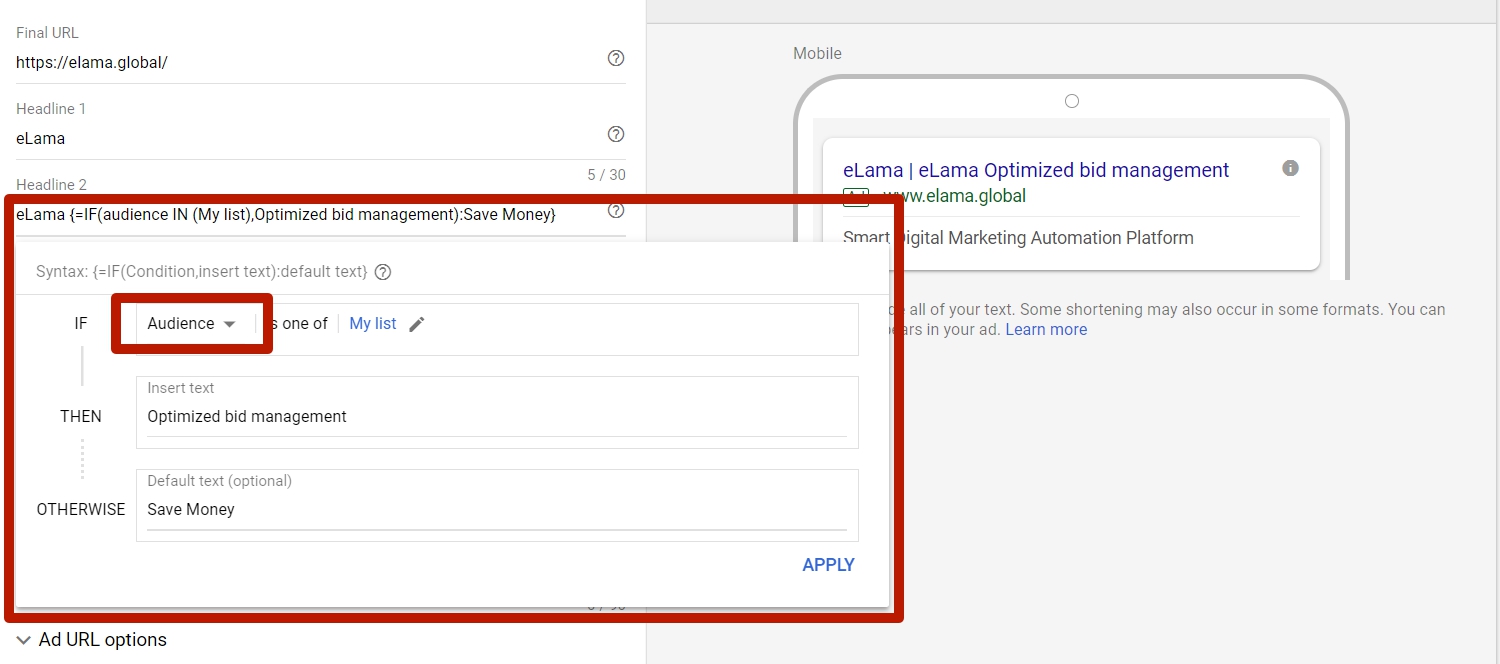This screenshot has width=1500, height=664.
Task: Open the My list audience link
Action: pos(373,324)
